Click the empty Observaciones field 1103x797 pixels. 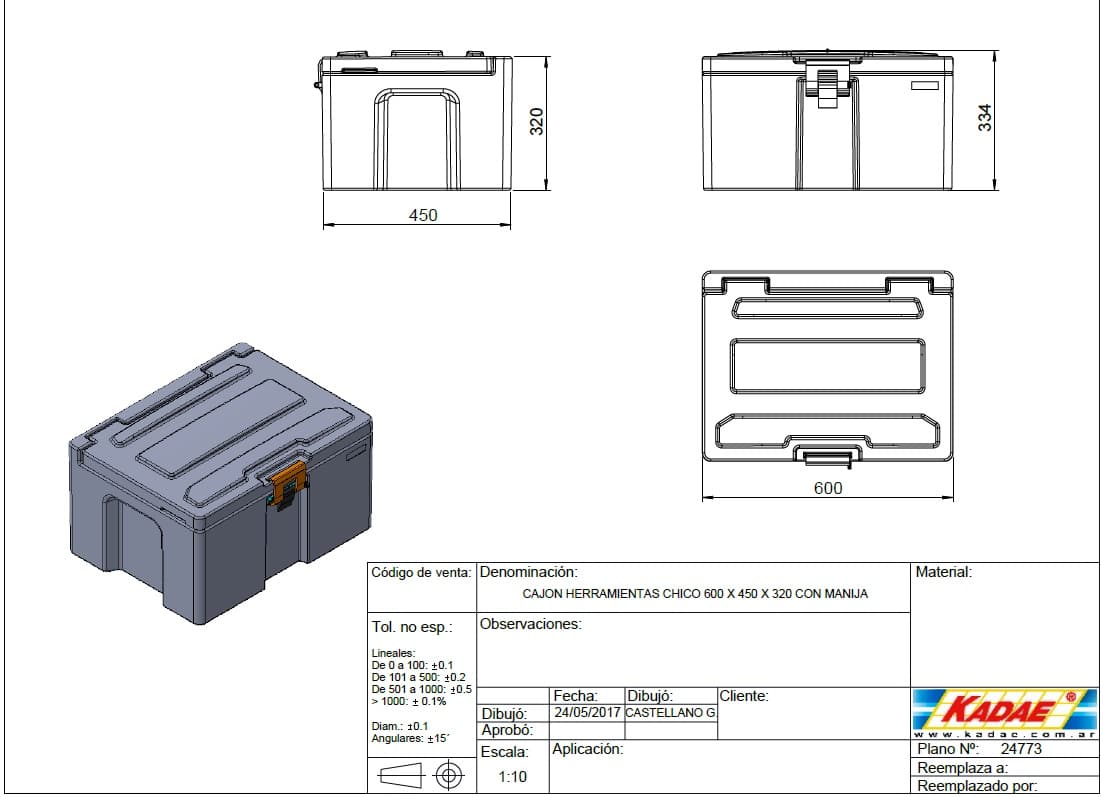(693, 655)
